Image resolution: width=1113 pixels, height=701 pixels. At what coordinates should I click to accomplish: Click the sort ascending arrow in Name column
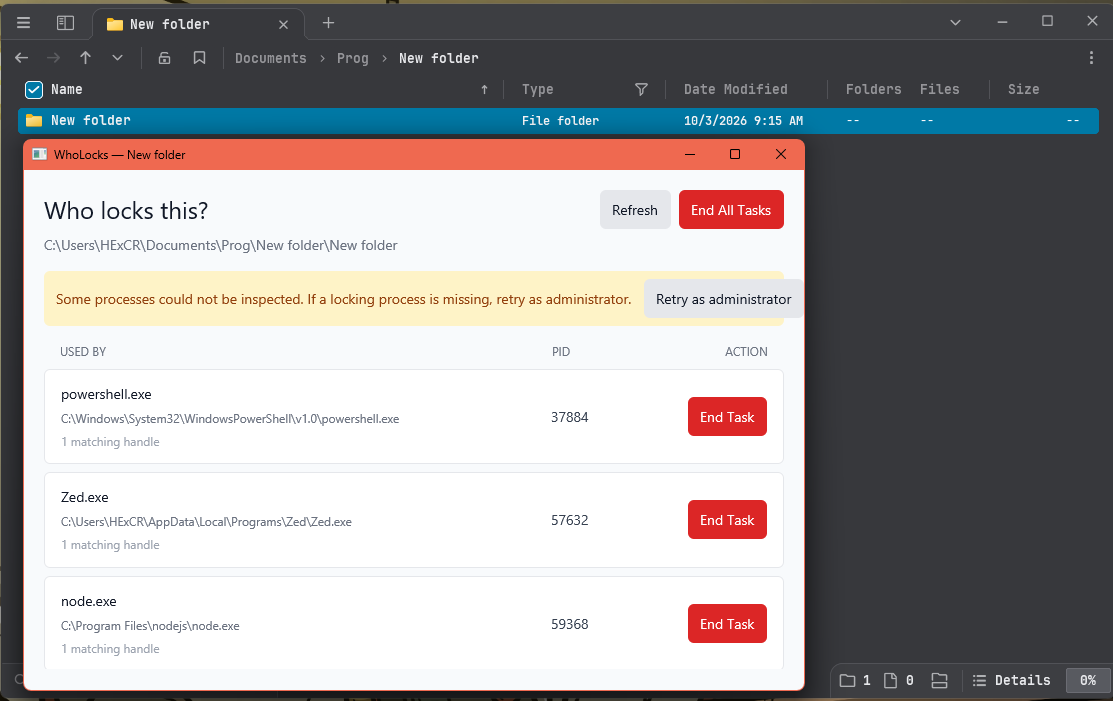(484, 89)
